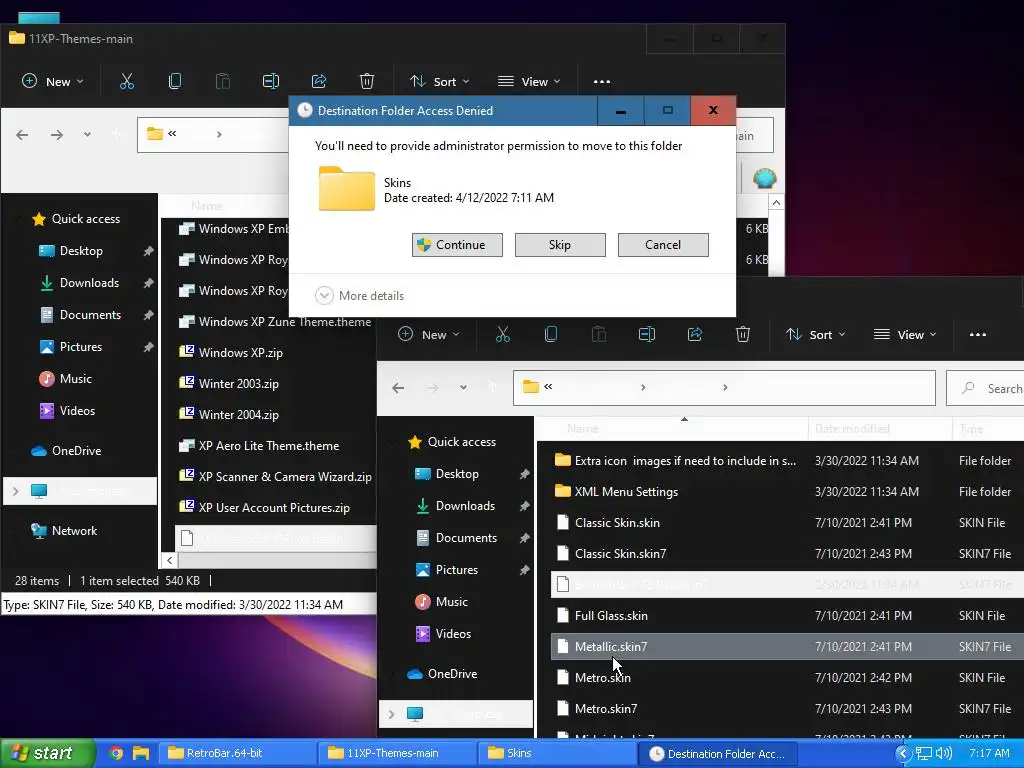The image size is (1024, 768).
Task: Open New dropdown in Skins window
Action: [428, 334]
